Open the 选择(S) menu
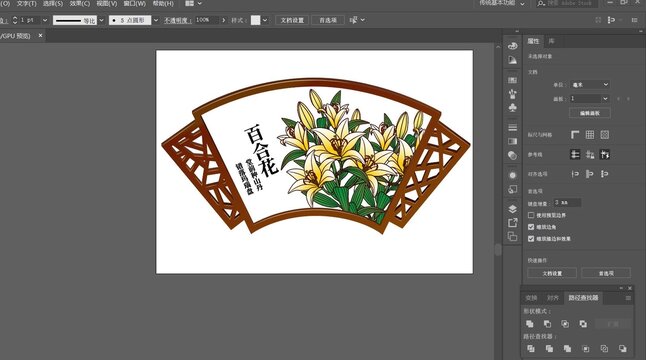Screen dimensions: 646x360 tap(53, 3)
